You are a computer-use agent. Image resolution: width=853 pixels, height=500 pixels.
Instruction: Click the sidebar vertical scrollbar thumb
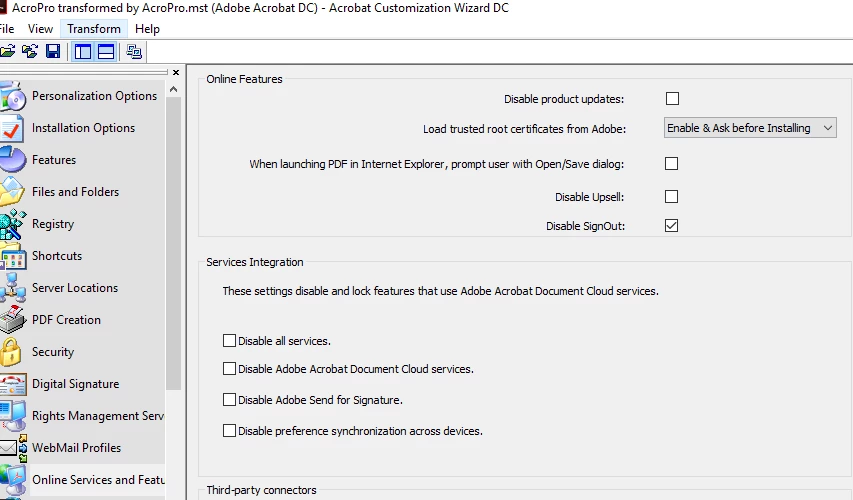pyautogui.click(x=174, y=244)
